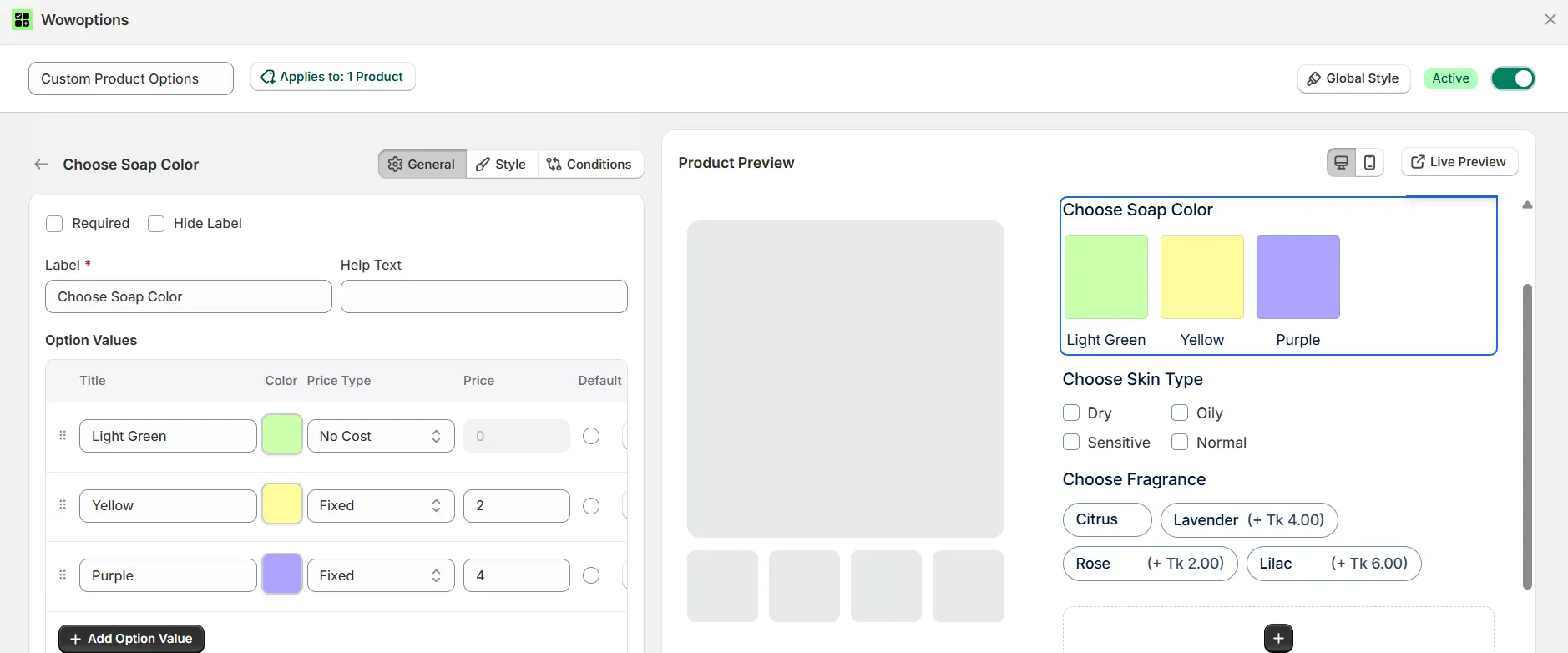Open the Conditions tab

click(x=592, y=164)
